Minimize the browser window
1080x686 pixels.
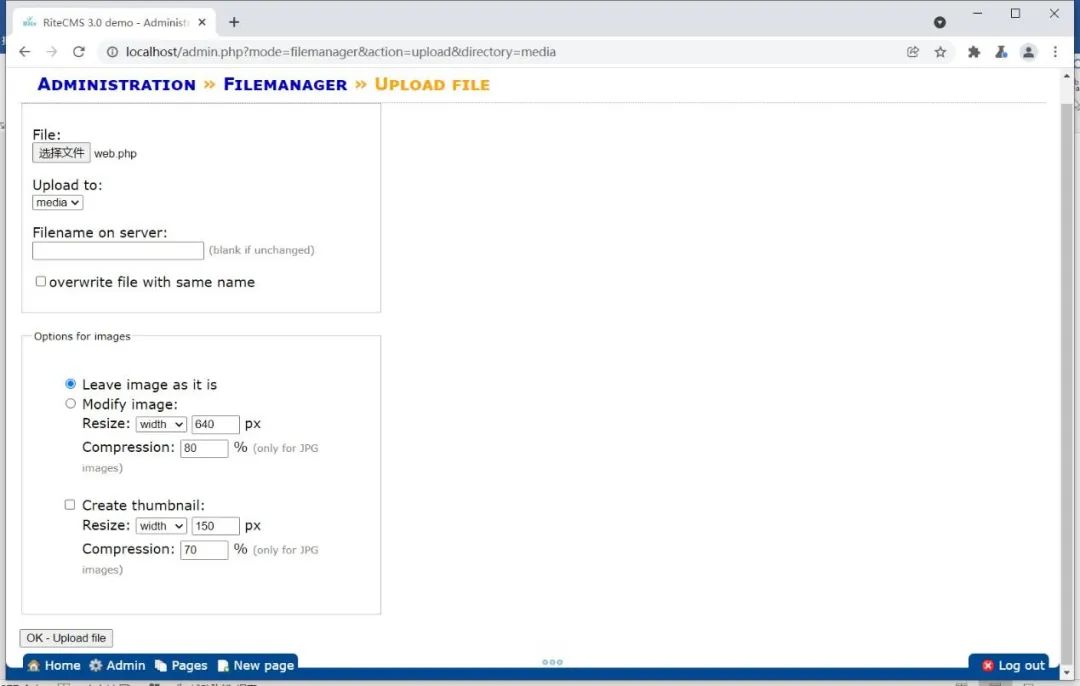click(977, 13)
